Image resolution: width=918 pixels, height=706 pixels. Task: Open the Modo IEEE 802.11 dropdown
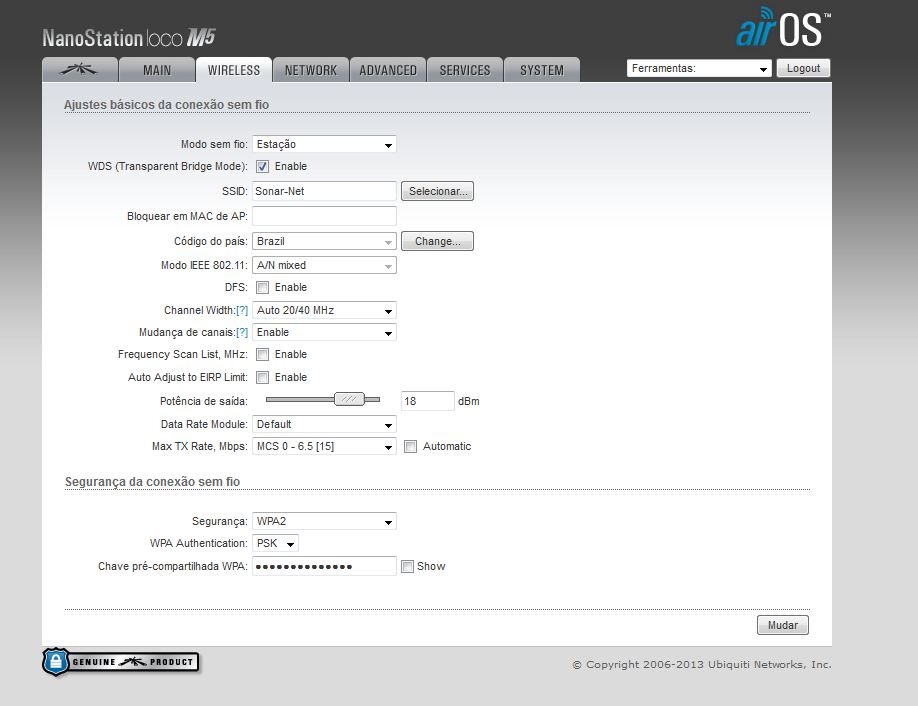[x=324, y=265]
